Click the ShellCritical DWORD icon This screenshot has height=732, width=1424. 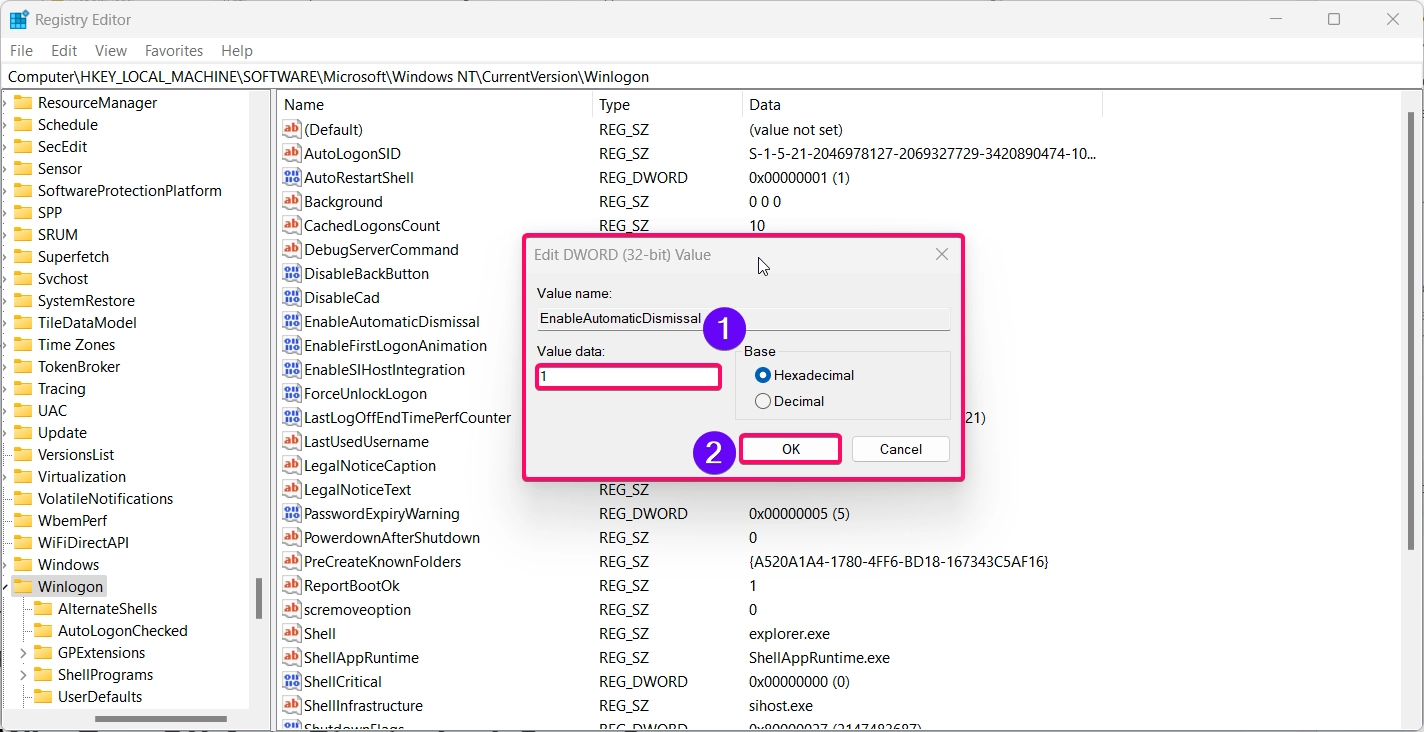(x=292, y=681)
